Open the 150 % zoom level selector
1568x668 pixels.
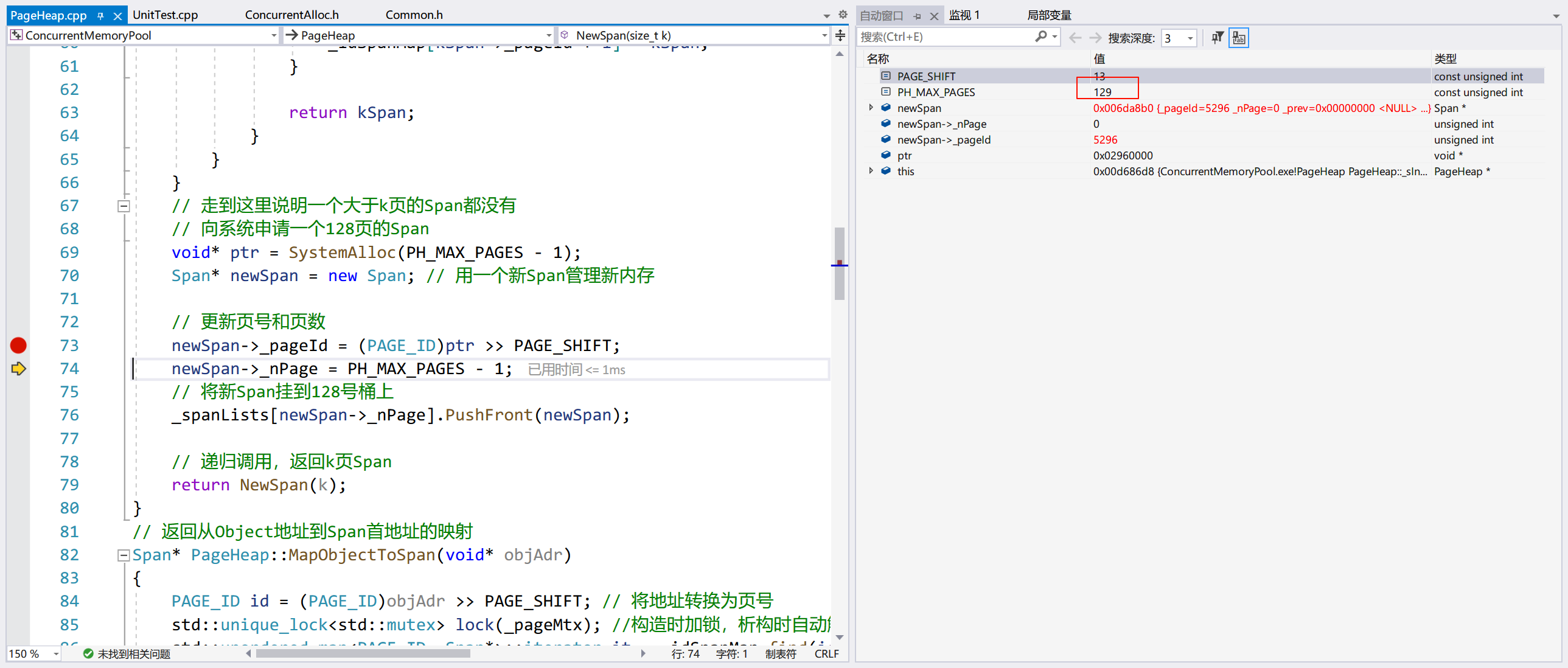tap(56, 653)
